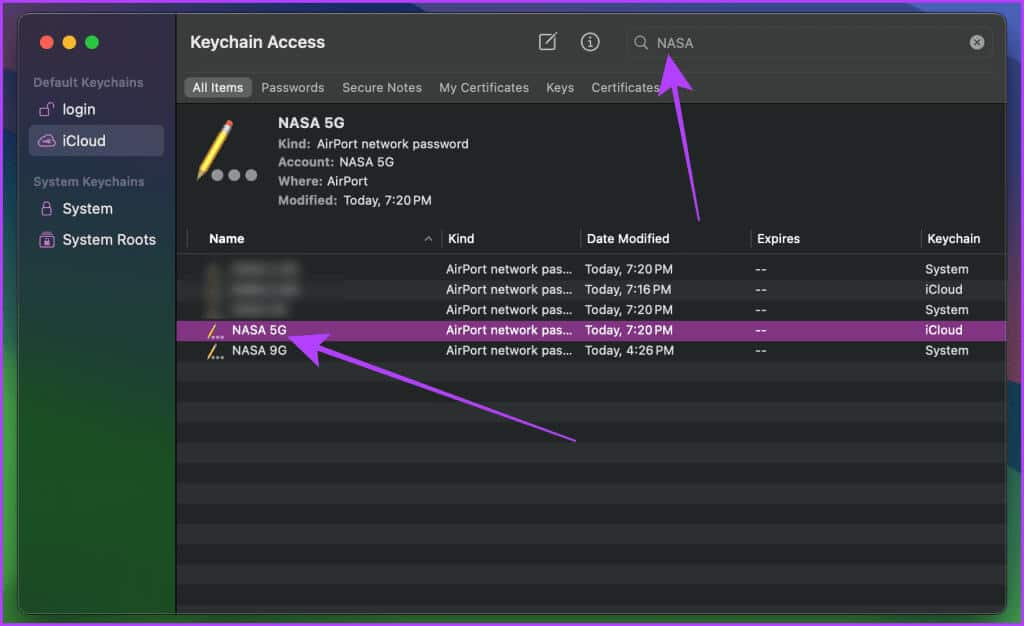Close the Keychain Access window
The height and width of the screenshot is (626, 1024).
tap(46, 42)
